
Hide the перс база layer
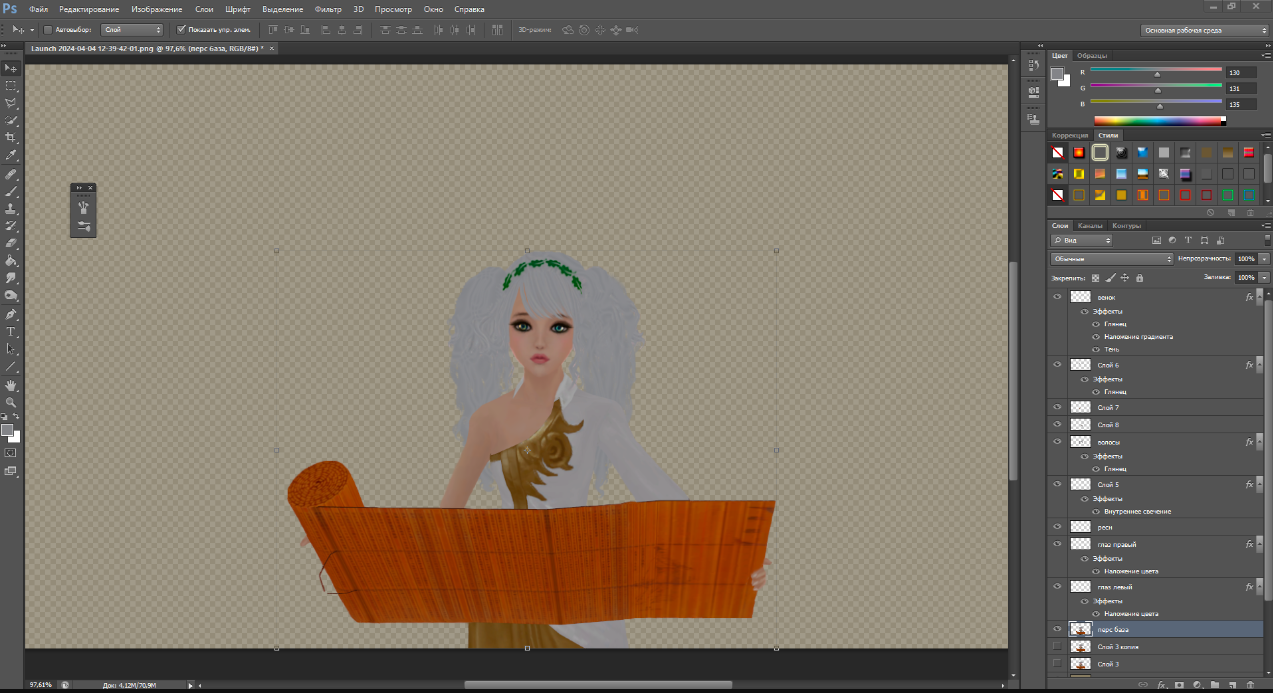coord(1057,629)
